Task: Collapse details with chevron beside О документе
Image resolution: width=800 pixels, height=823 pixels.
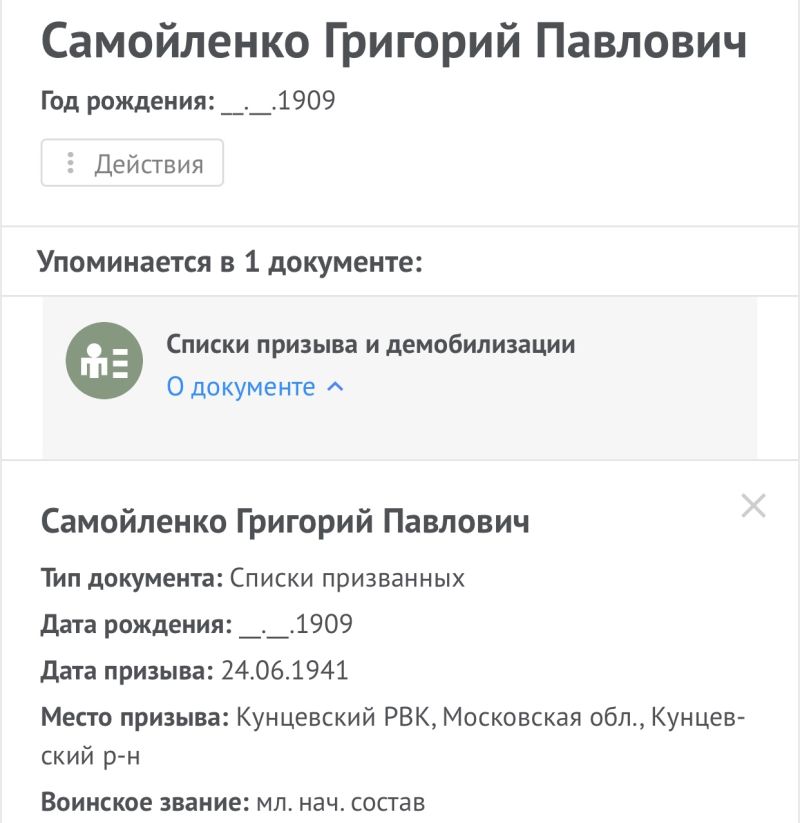Action: (335, 387)
